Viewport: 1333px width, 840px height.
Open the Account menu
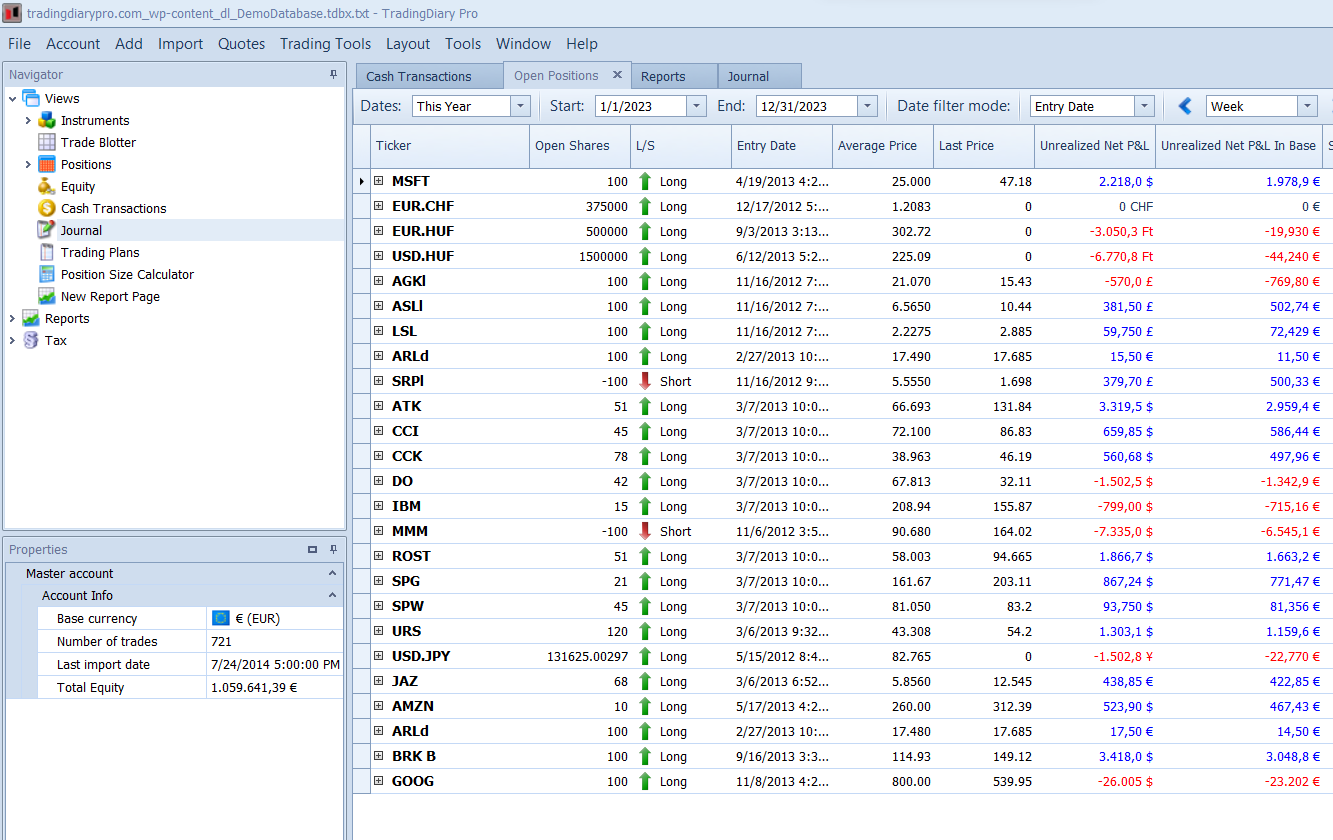73,44
